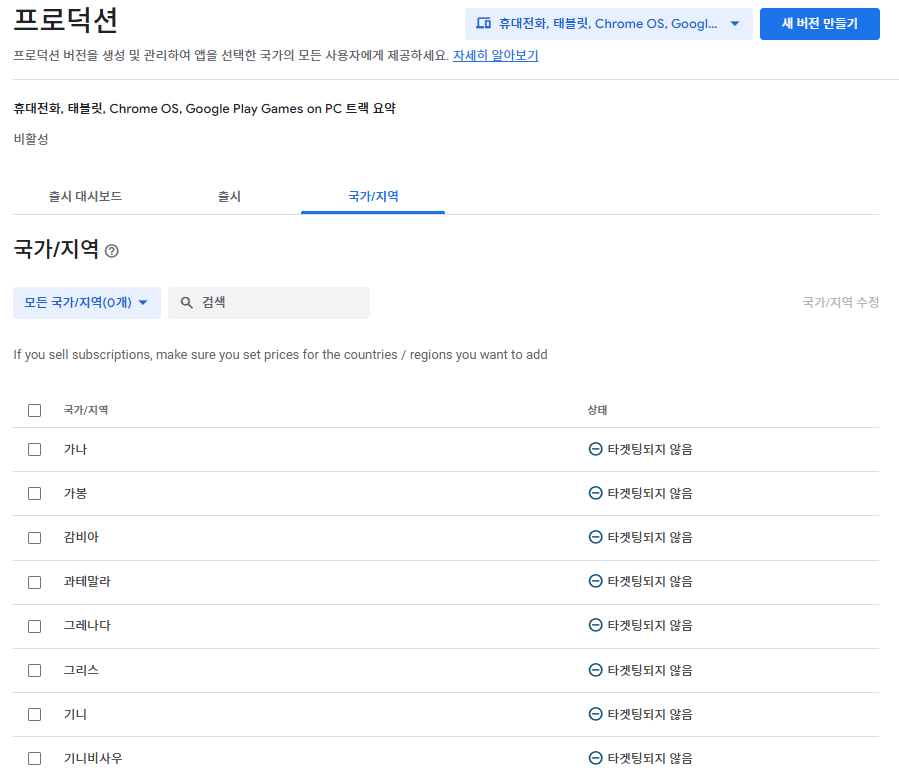The width and height of the screenshot is (899, 778).
Task: Click the 국가/지역 수정 button
Action: click(x=841, y=302)
